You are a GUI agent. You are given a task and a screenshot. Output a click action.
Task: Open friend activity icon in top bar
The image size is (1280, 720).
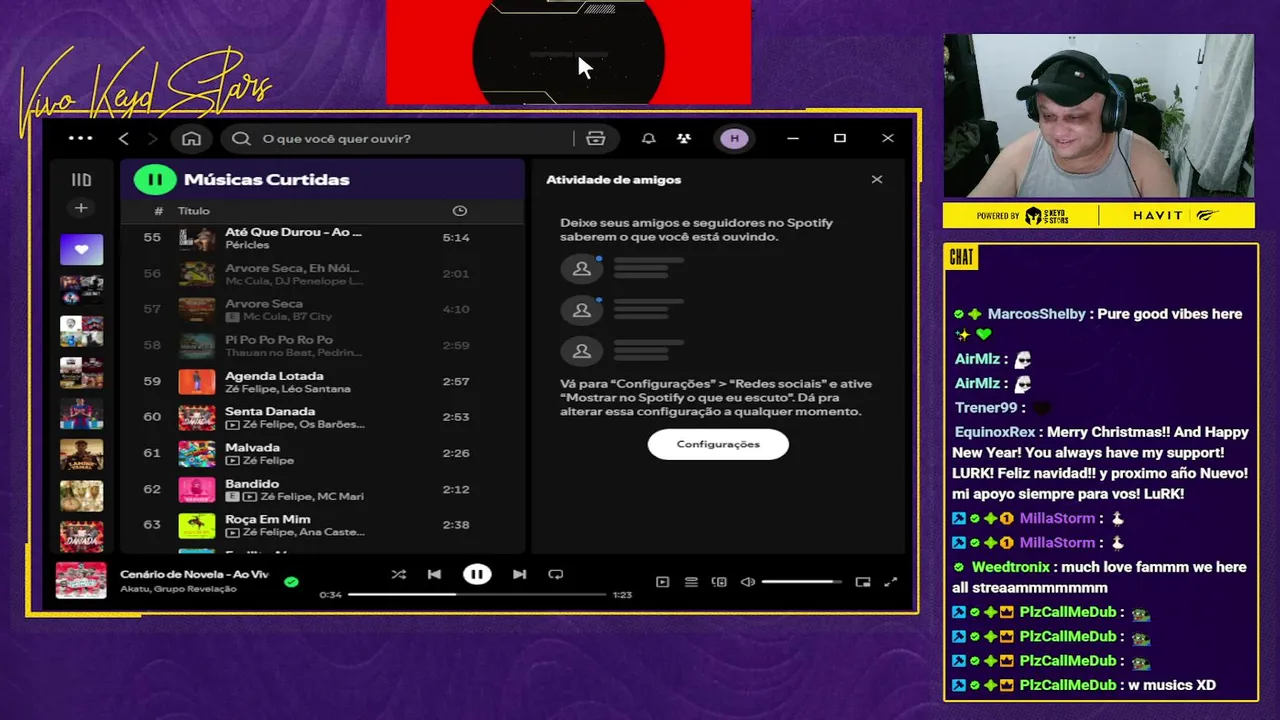pos(684,138)
